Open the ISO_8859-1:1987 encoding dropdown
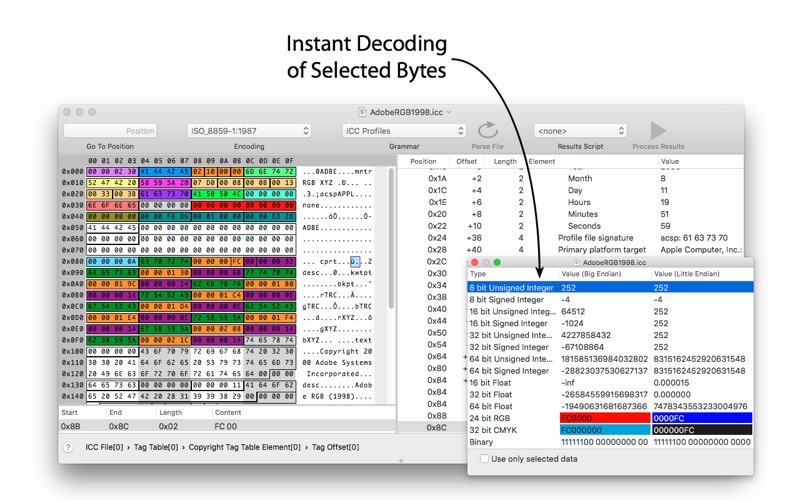The image size is (800, 500). pyautogui.click(x=249, y=131)
